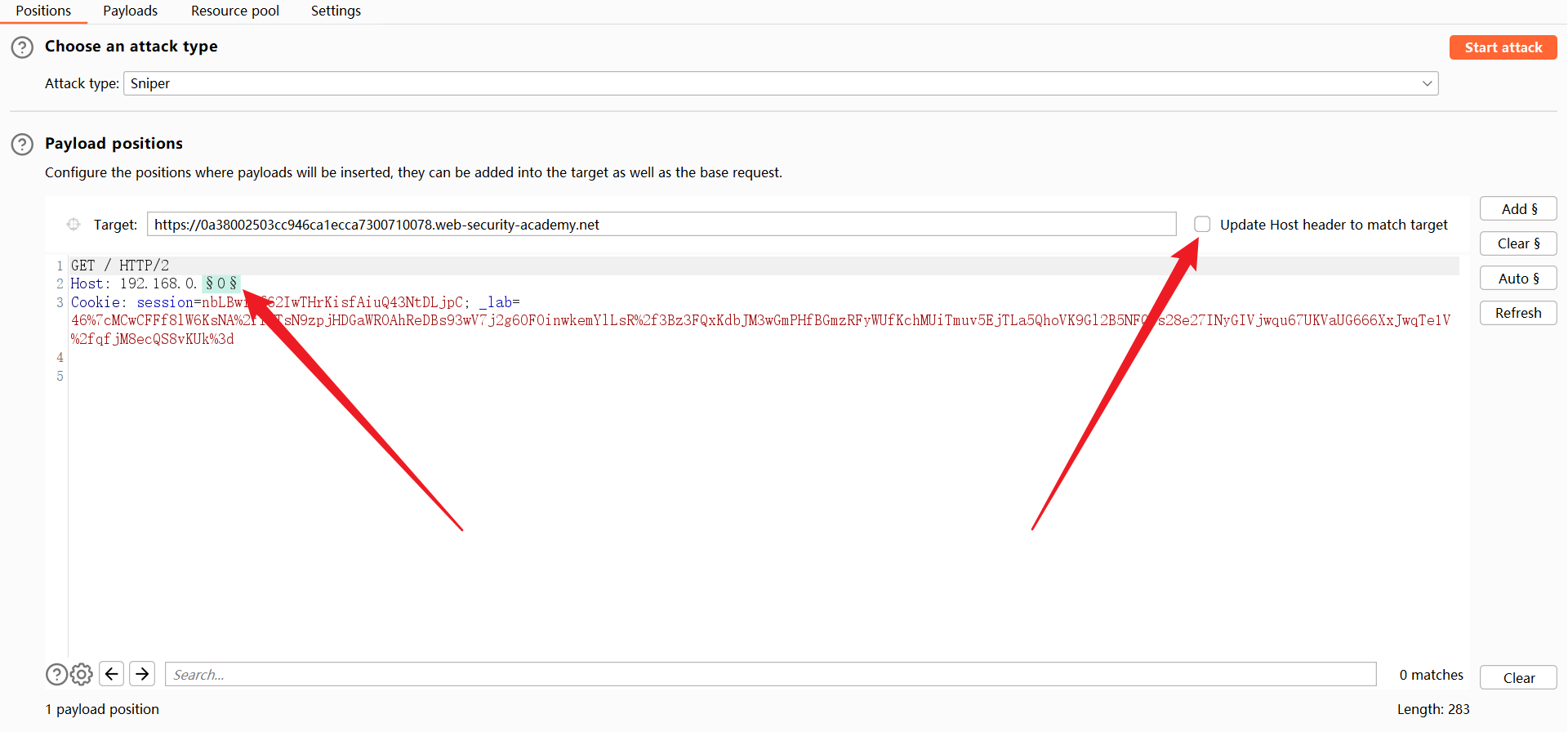The height and width of the screenshot is (732, 1568).
Task: Click the Cookie header name
Action: (95, 302)
